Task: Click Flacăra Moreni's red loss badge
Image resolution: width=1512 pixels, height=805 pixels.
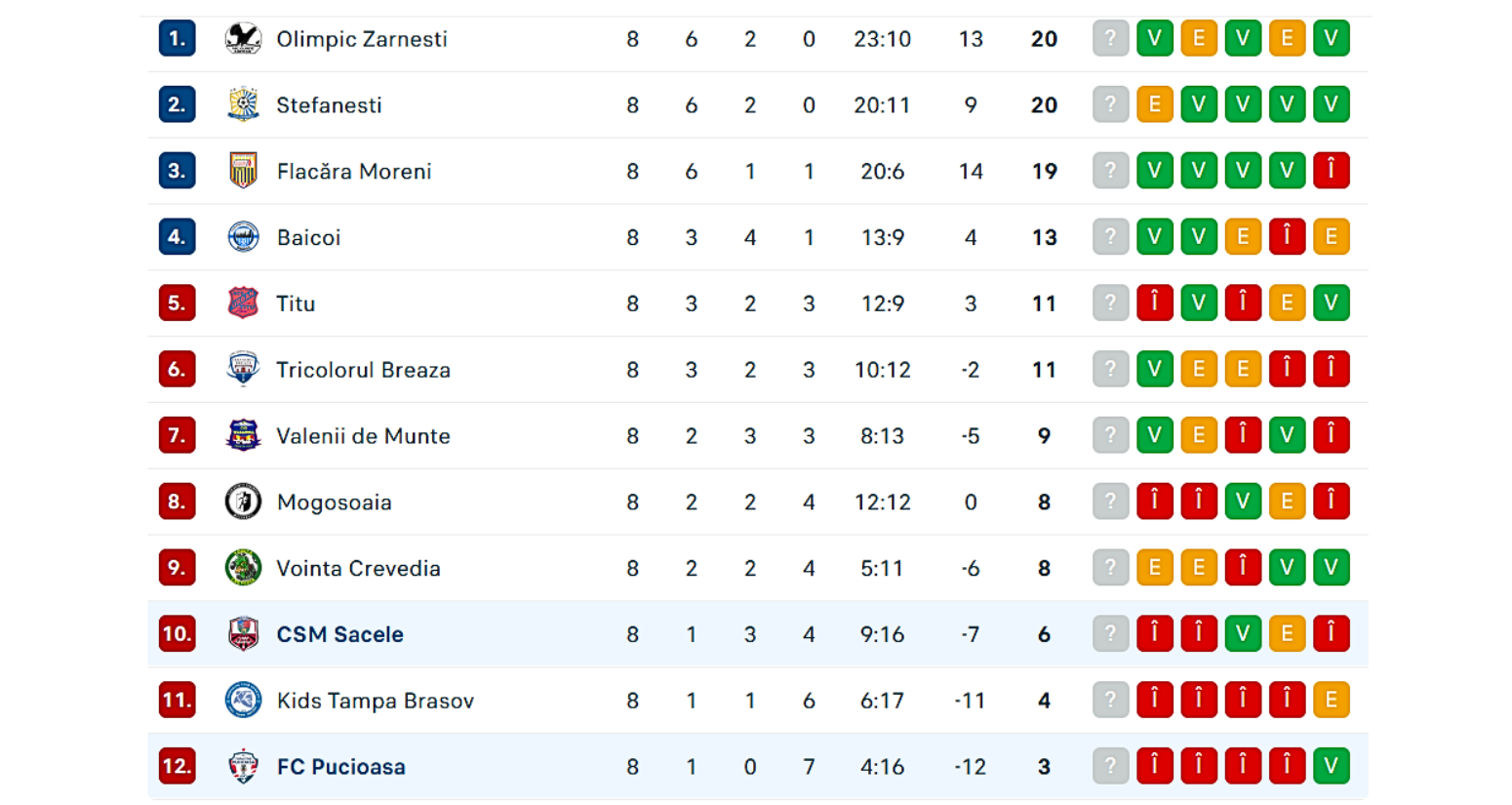Action: tap(1331, 171)
